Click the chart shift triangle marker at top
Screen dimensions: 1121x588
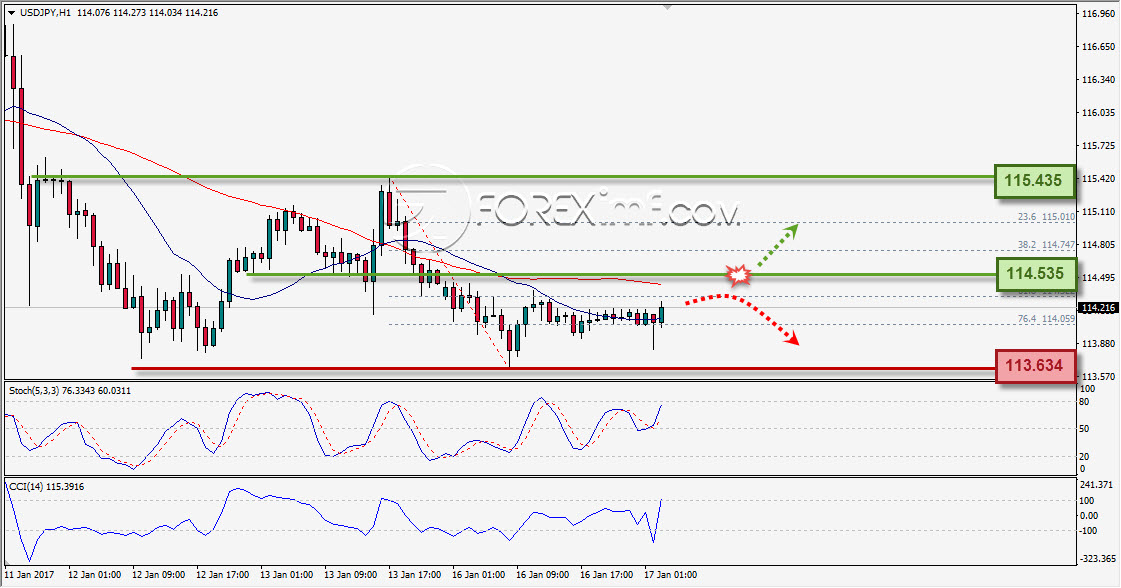(x=668, y=7)
